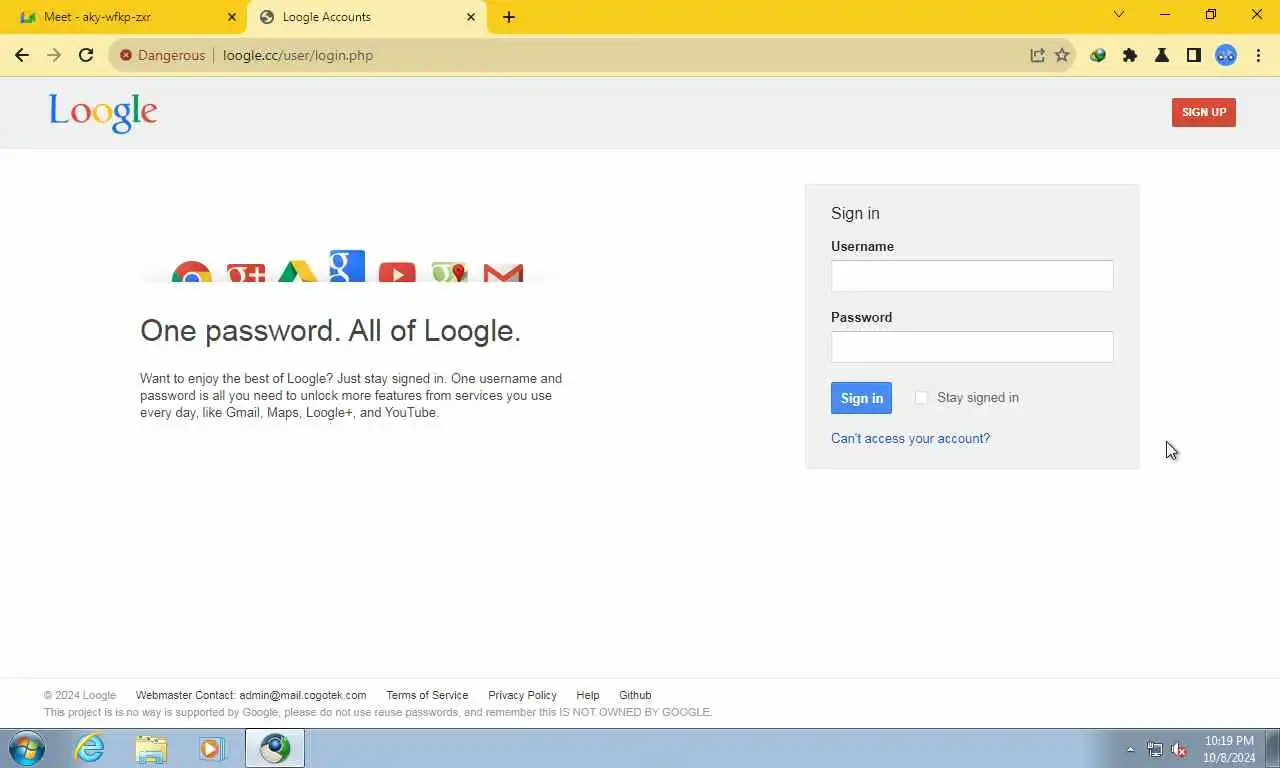Click the Gmail icon in the services strip
Screen dimensions: 1280x768
click(503, 272)
